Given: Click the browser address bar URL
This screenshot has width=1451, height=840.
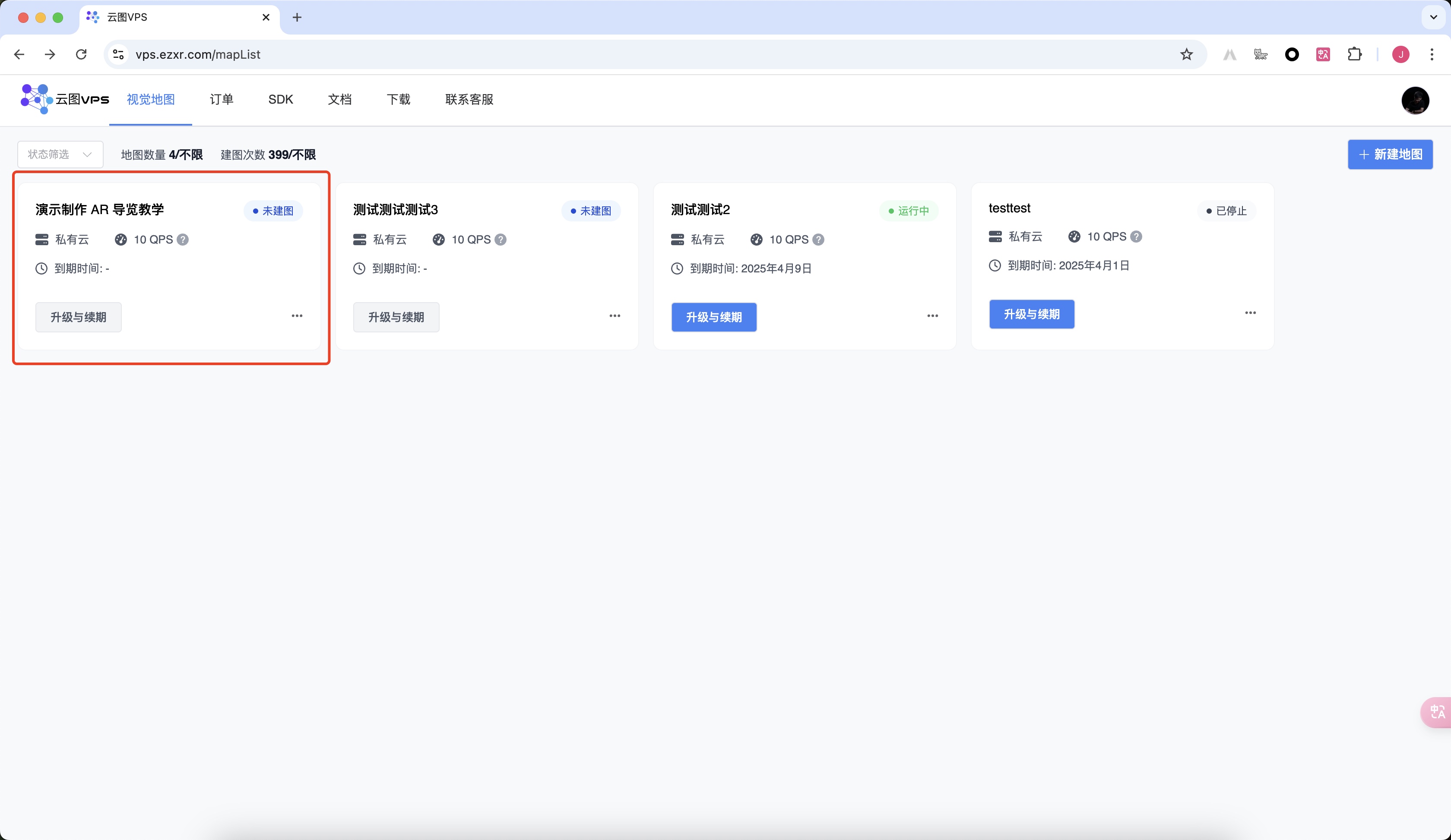Looking at the screenshot, I should tap(197, 54).
